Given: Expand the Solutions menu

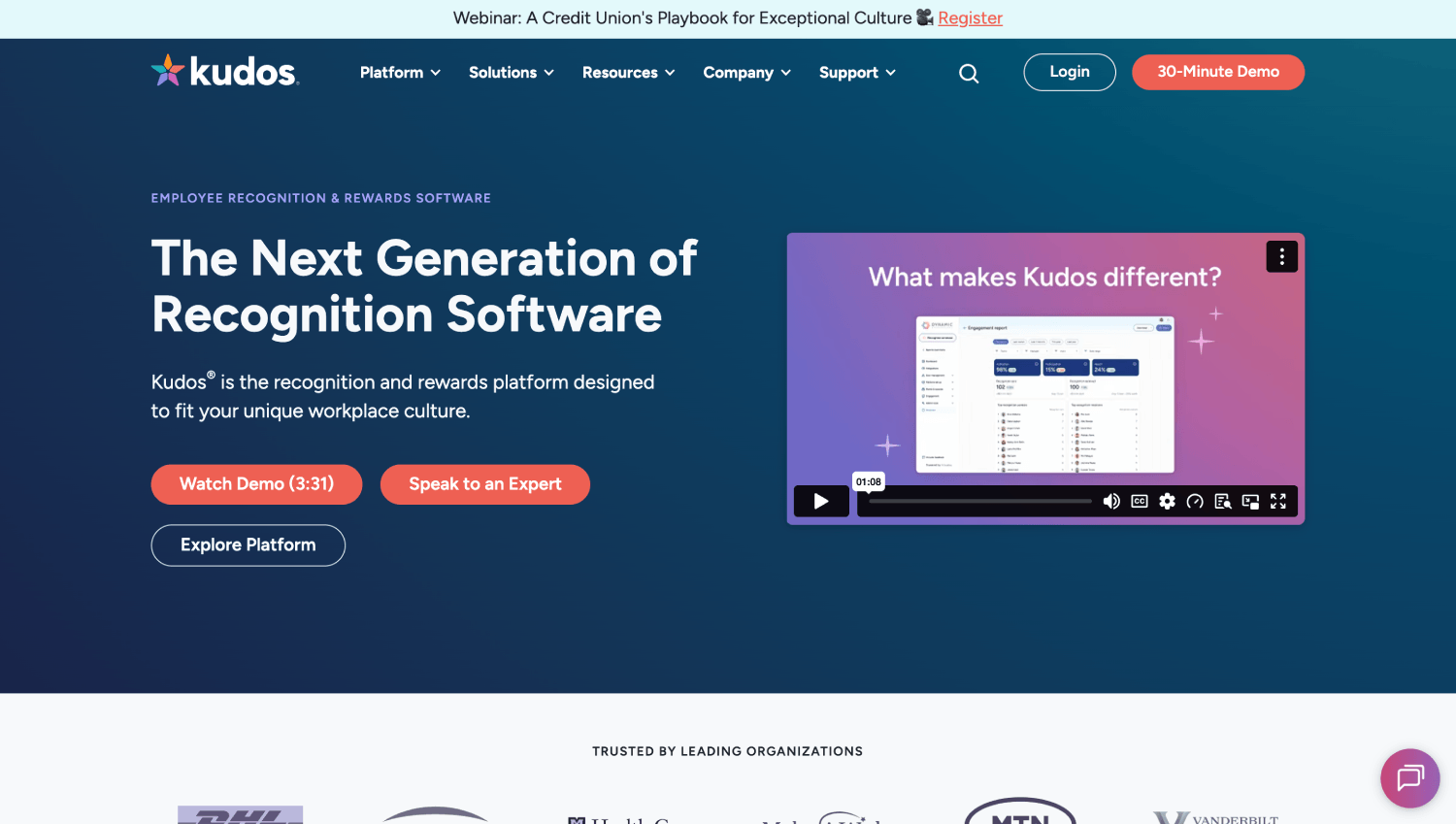Looking at the screenshot, I should pyautogui.click(x=512, y=73).
